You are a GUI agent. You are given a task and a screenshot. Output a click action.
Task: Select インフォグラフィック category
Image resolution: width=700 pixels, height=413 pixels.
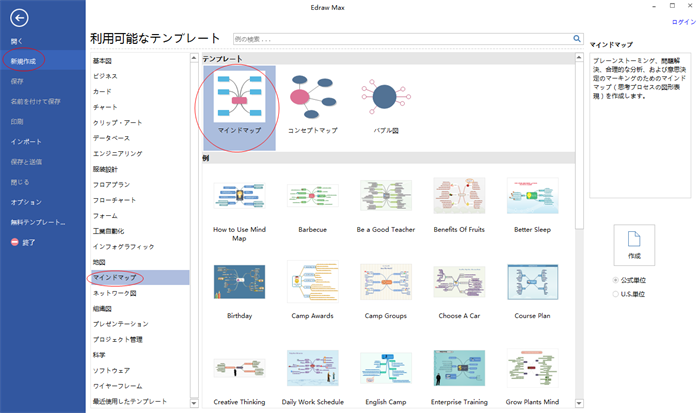coord(124,246)
